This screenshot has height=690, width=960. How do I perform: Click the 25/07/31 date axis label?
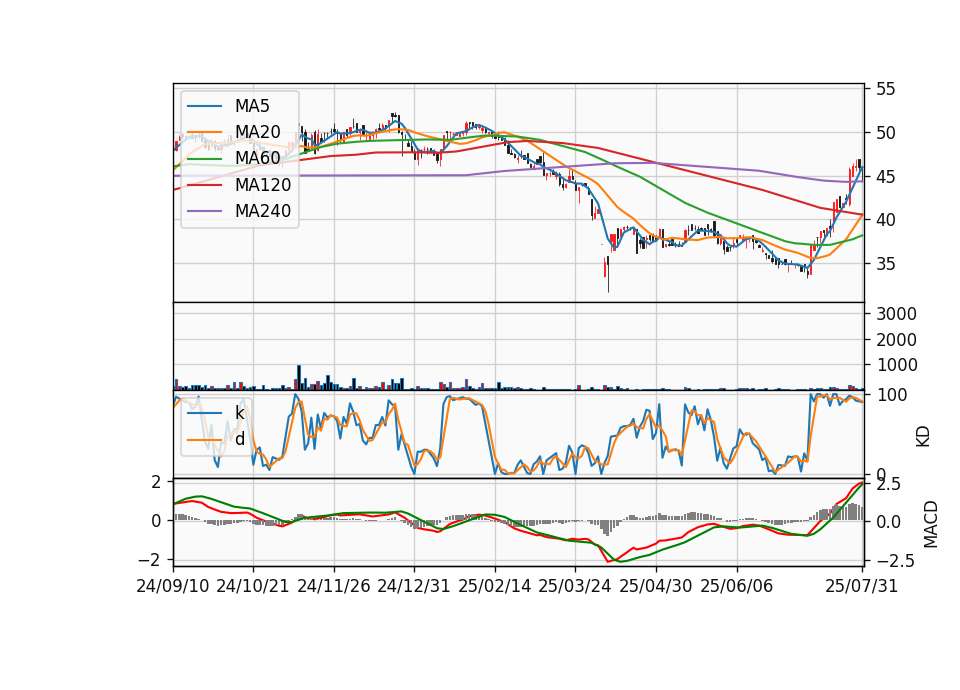tap(861, 586)
